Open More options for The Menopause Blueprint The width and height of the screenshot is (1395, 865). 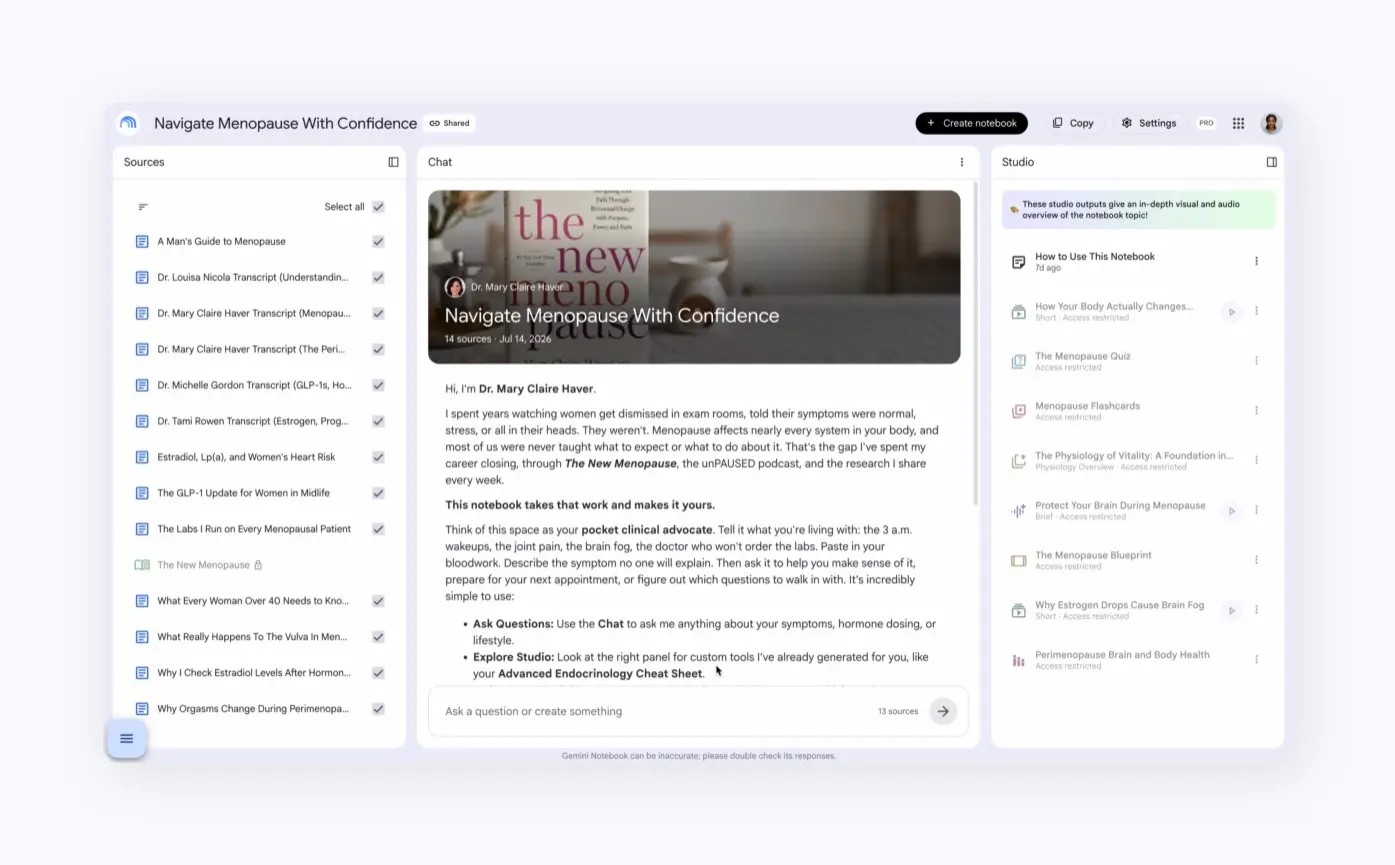(1256, 560)
